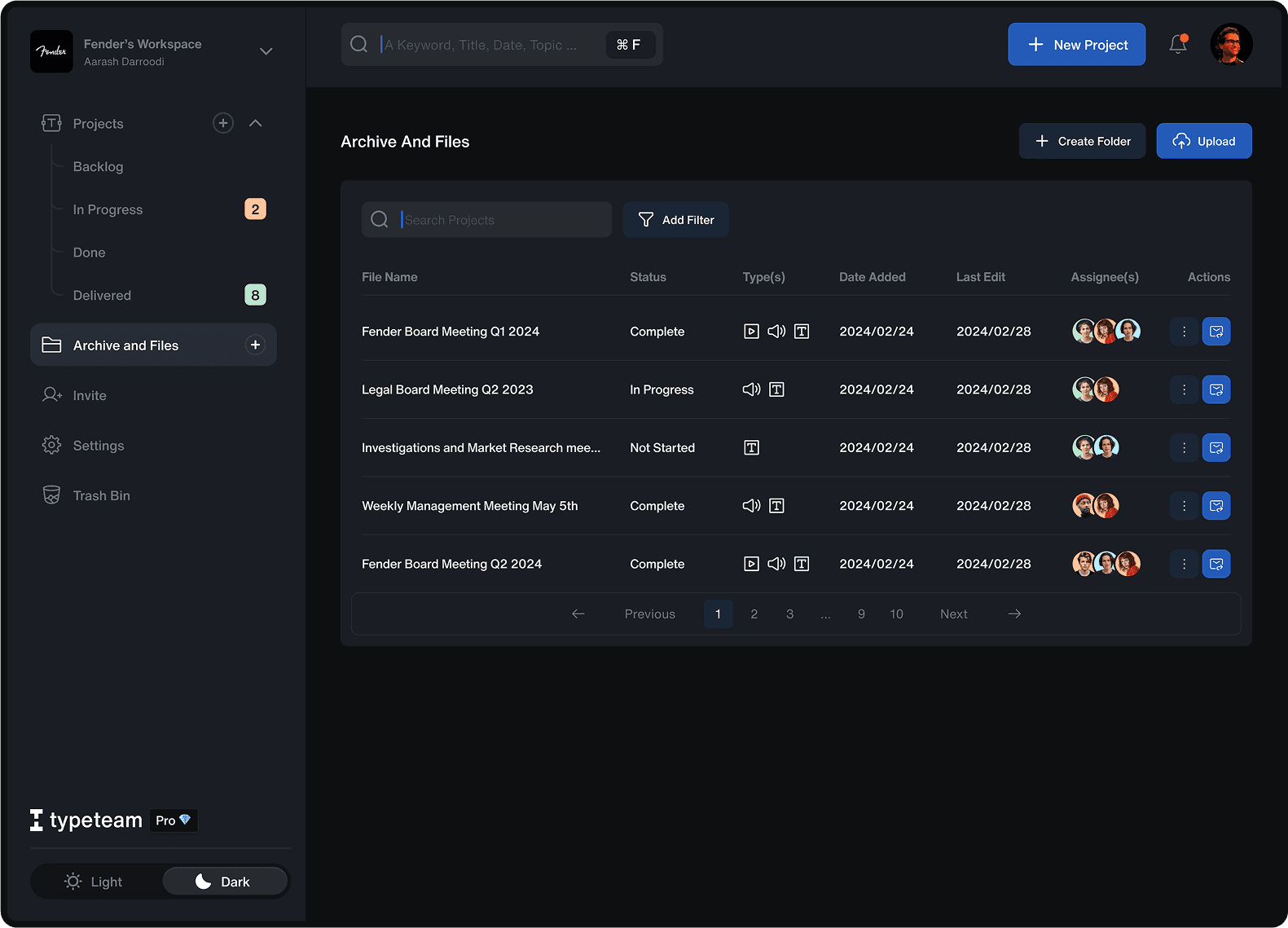The width and height of the screenshot is (1288, 928).
Task: Select page 1 in pagination
Action: (x=719, y=614)
